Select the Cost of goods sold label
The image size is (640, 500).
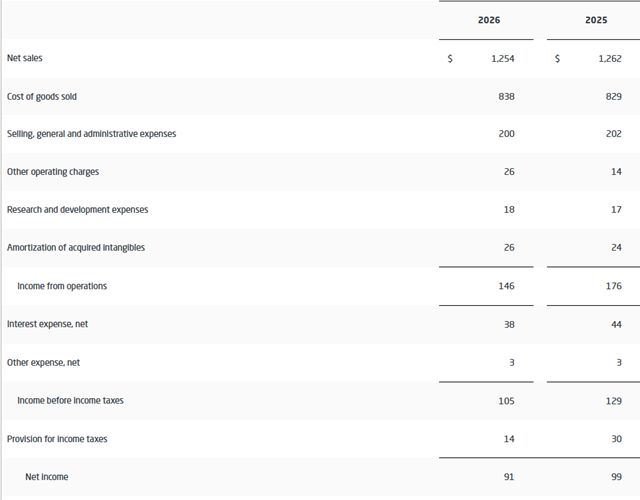click(x=42, y=97)
